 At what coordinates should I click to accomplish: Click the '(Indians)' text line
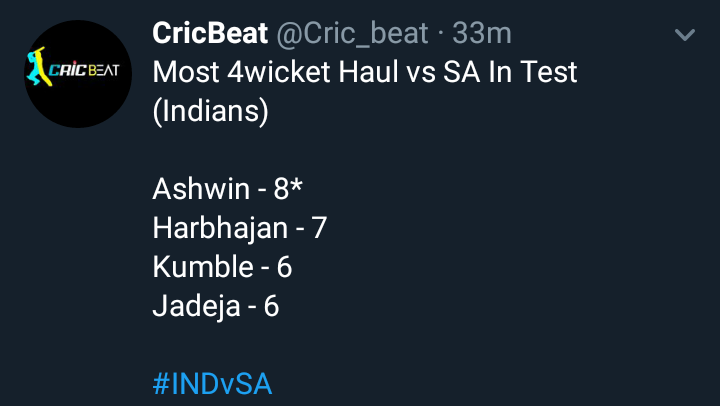[x=210, y=112]
